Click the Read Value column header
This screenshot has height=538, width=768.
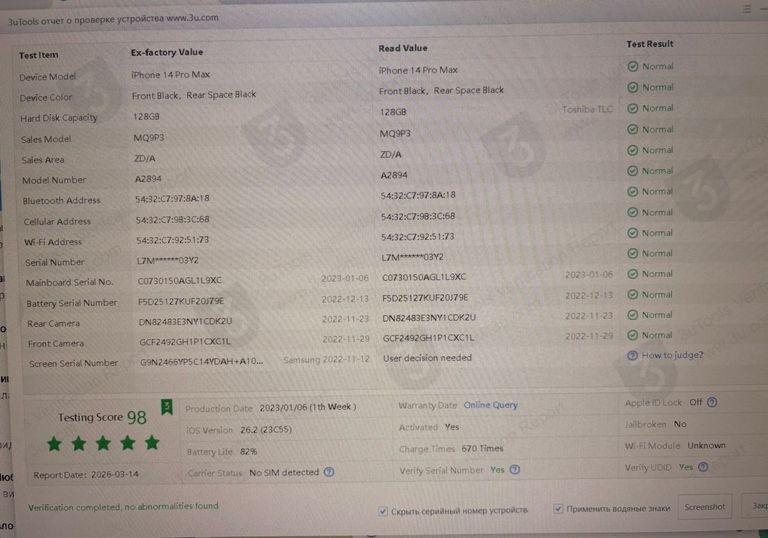pyautogui.click(x=402, y=48)
